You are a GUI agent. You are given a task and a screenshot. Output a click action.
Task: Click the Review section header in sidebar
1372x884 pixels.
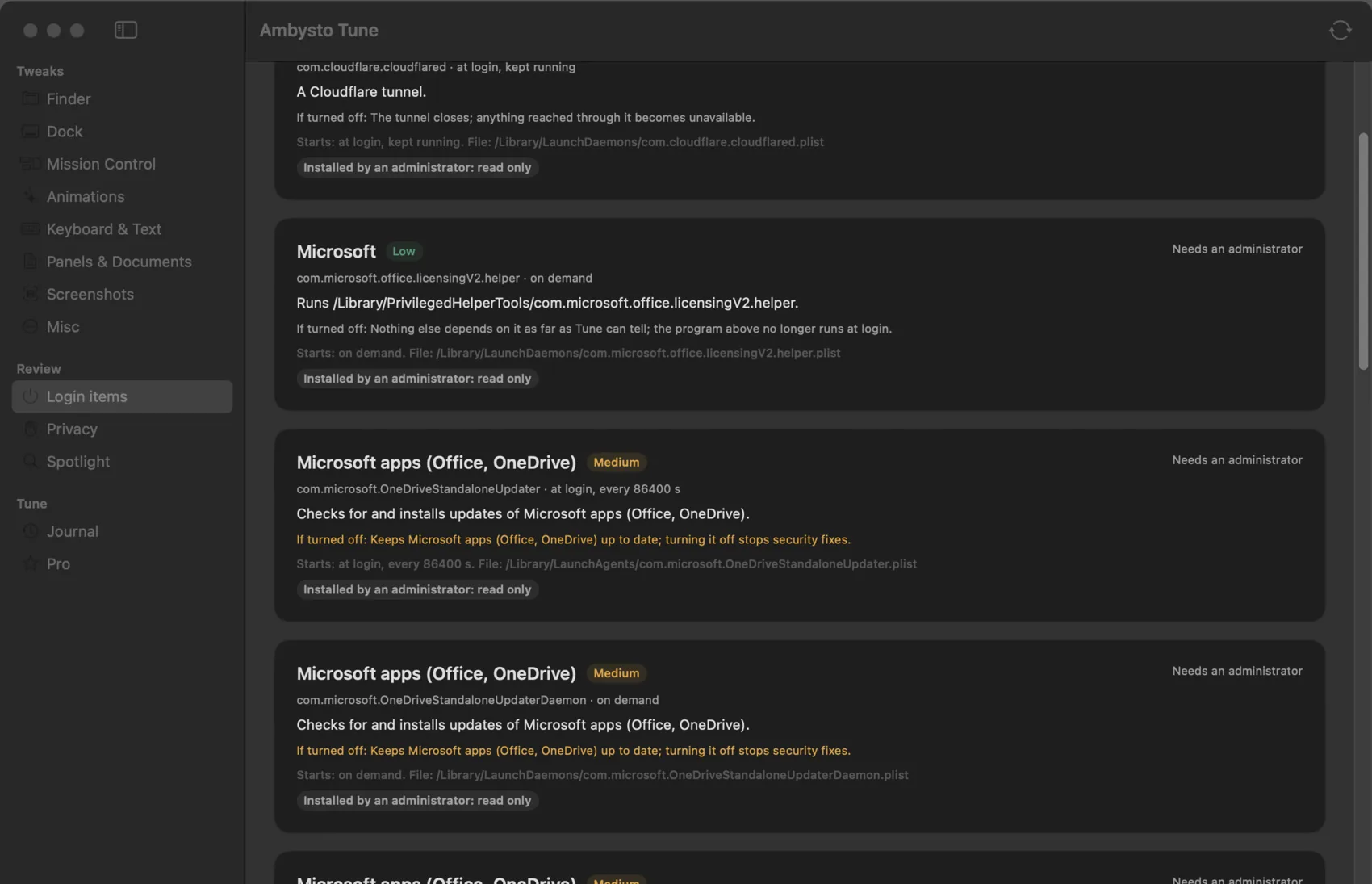pos(39,369)
